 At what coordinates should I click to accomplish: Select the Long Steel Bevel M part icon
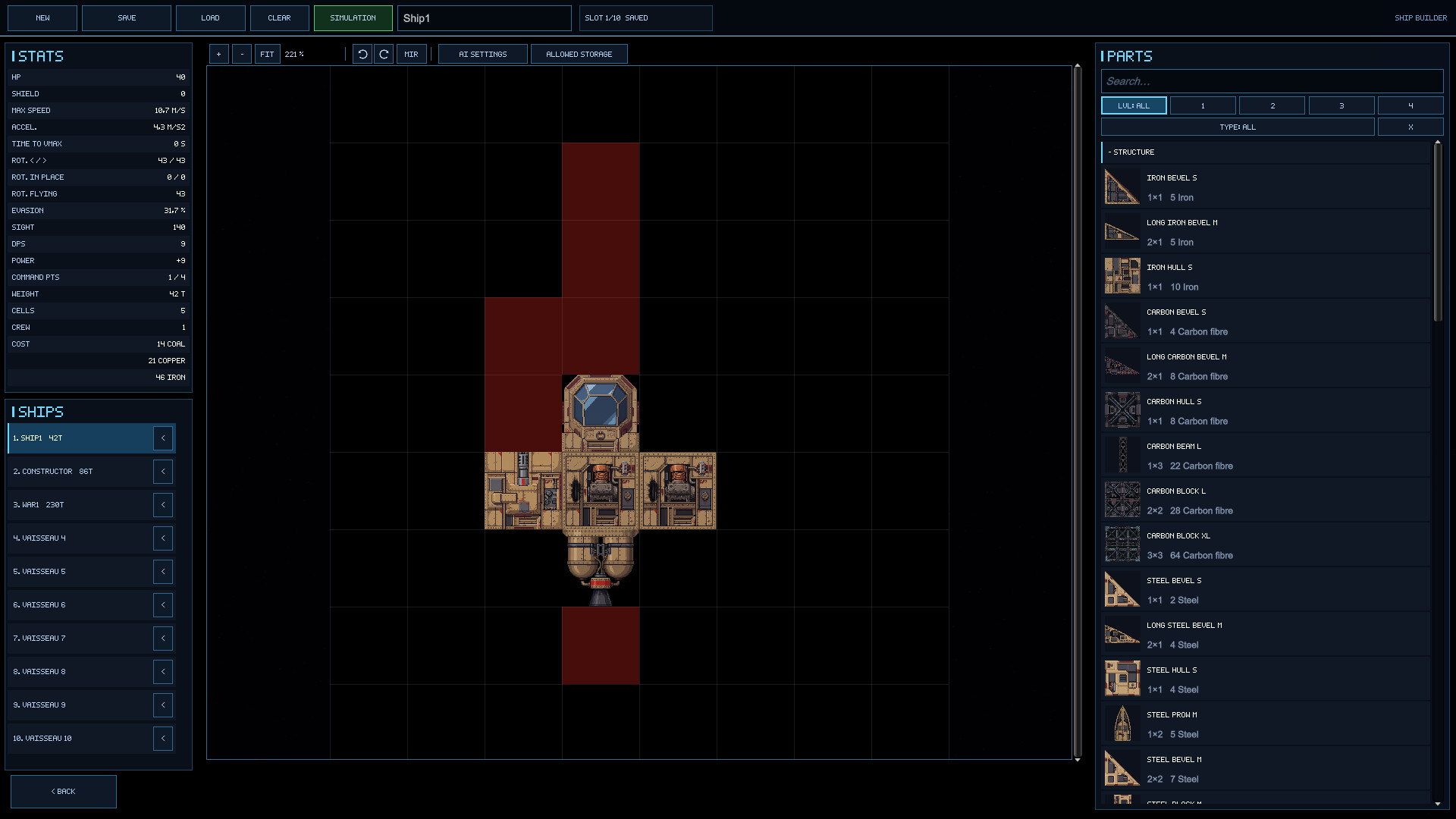pyautogui.click(x=1122, y=634)
